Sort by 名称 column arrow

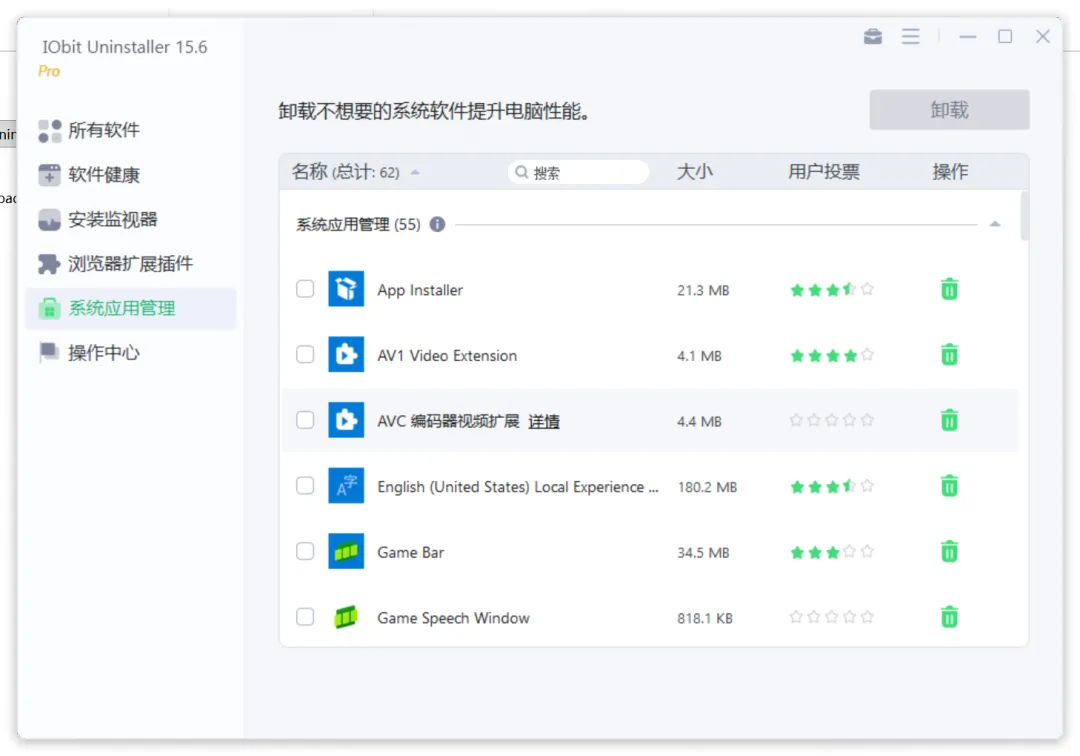(415, 173)
